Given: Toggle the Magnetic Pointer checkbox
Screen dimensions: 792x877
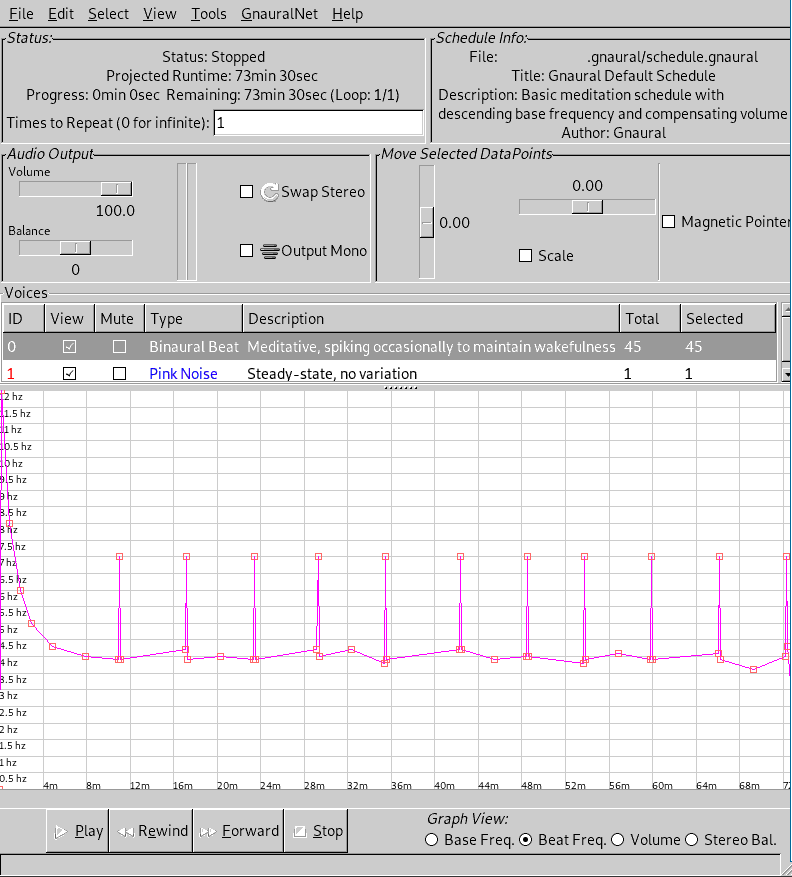Looking at the screenshot, I should click(x=669, y=222).
